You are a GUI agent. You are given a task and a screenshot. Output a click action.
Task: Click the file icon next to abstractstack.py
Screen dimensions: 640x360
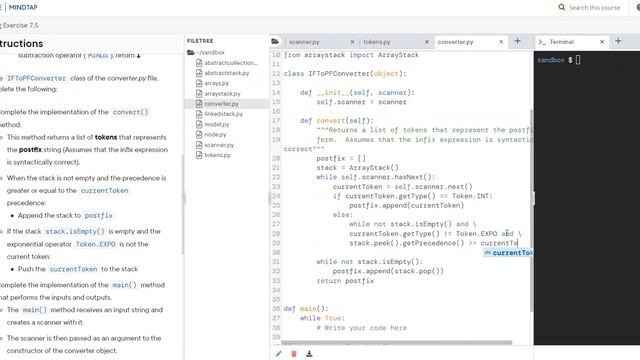[199, 73]
